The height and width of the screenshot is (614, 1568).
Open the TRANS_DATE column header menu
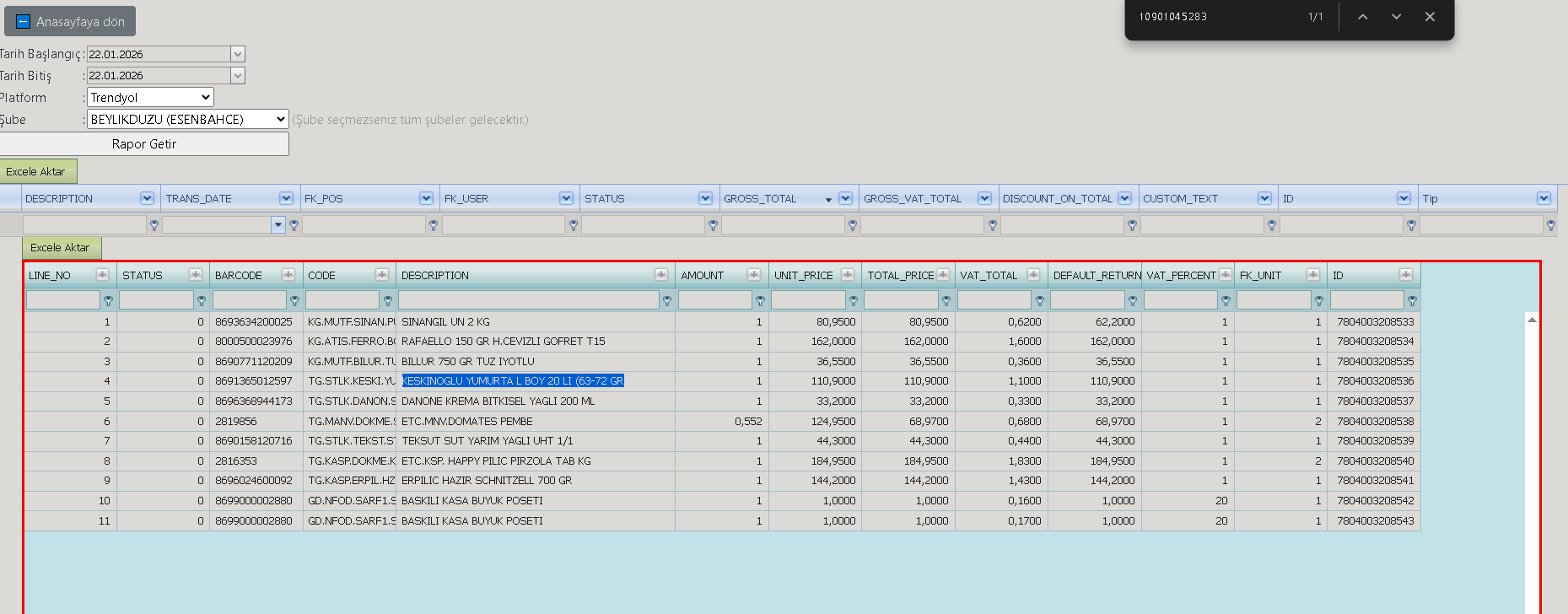286,198
